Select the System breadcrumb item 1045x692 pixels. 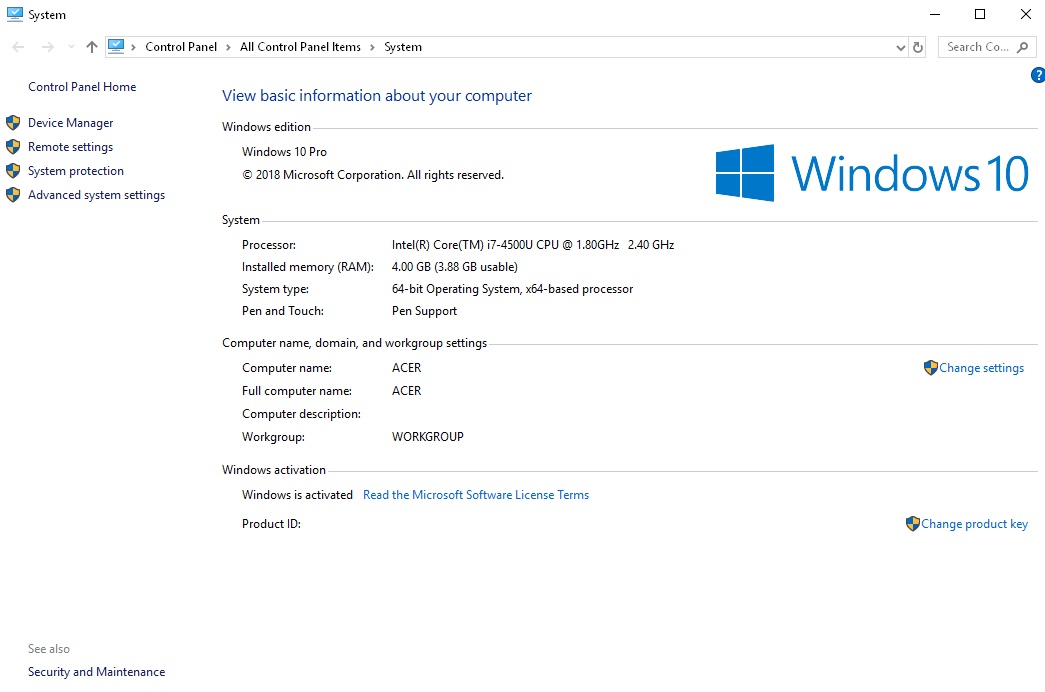[x=403, y=47]
